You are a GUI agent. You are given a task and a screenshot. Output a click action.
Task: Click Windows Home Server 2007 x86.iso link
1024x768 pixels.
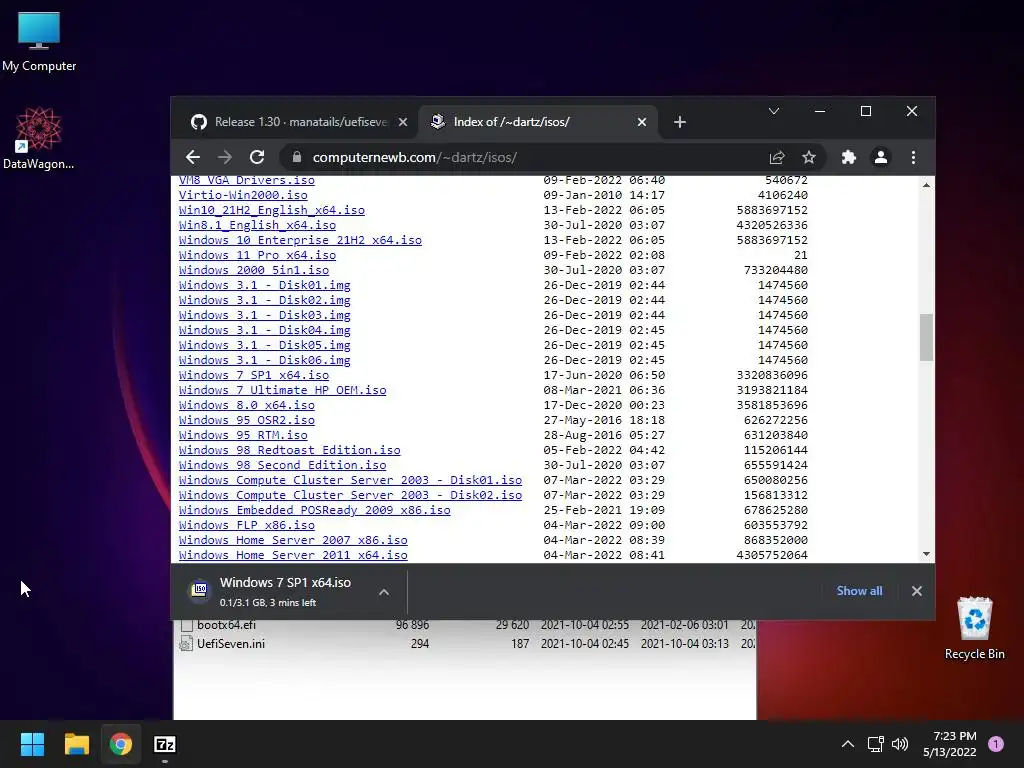click(x=293, y=540)
